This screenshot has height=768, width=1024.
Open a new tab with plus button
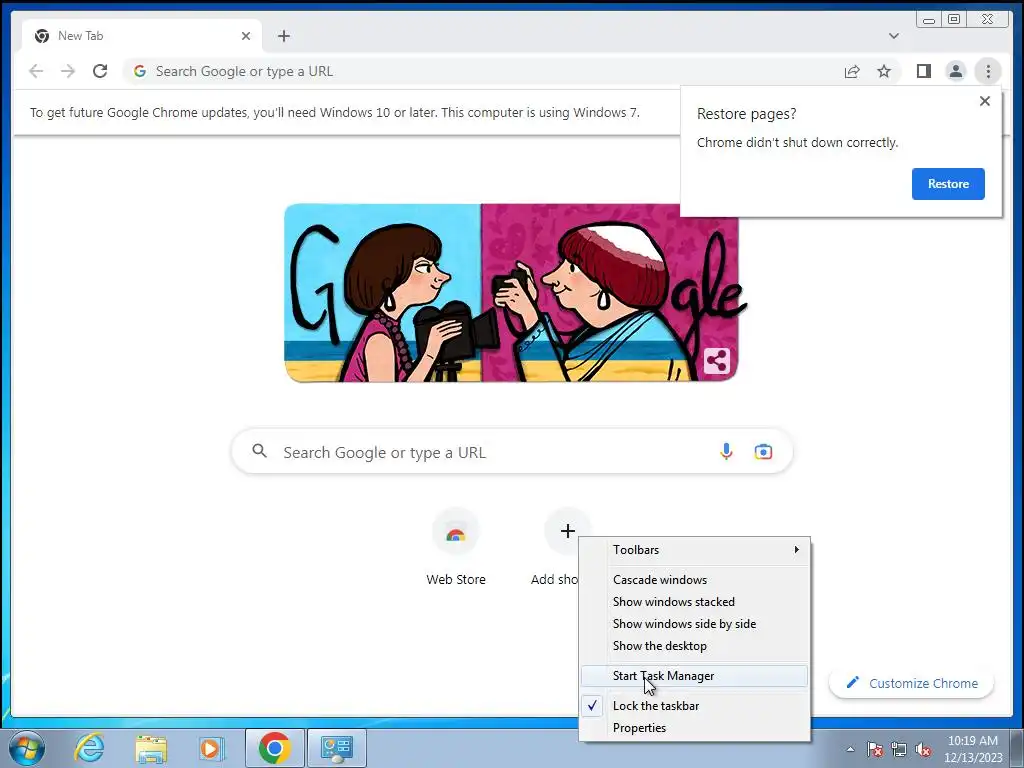[x=283, y=36]
